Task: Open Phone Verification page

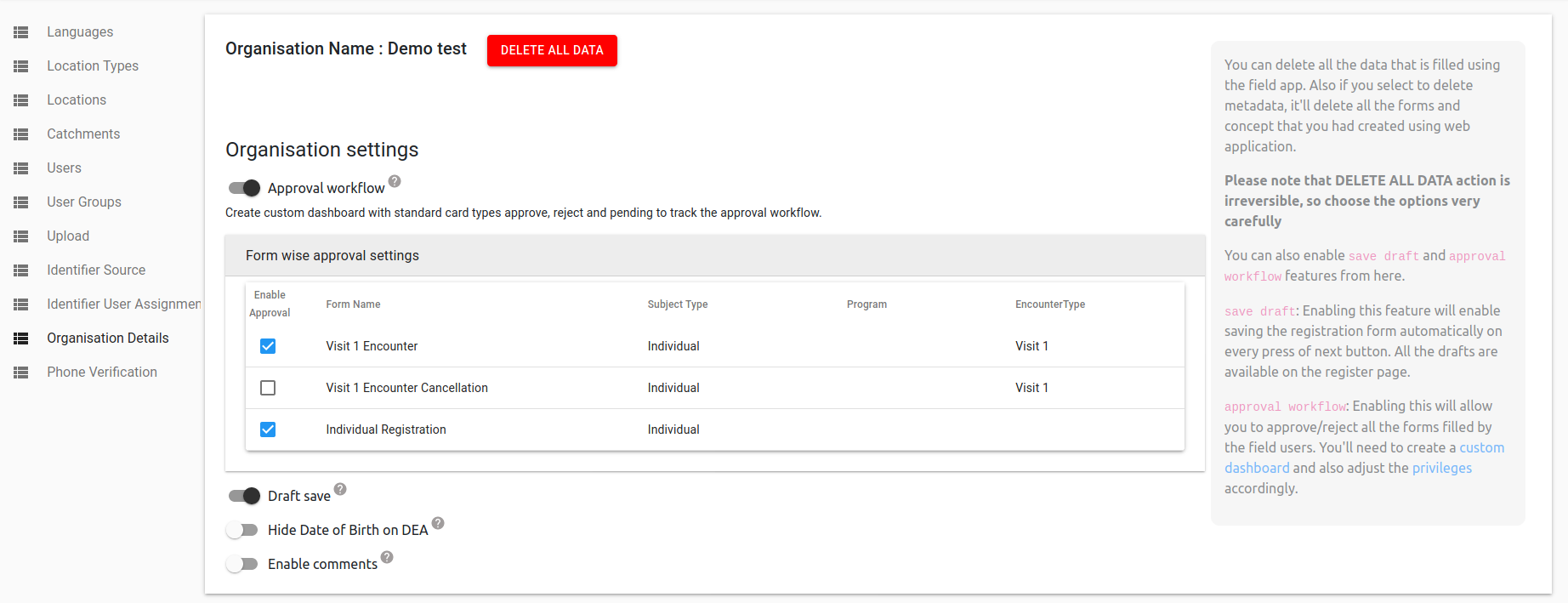Action: (102, 373)
